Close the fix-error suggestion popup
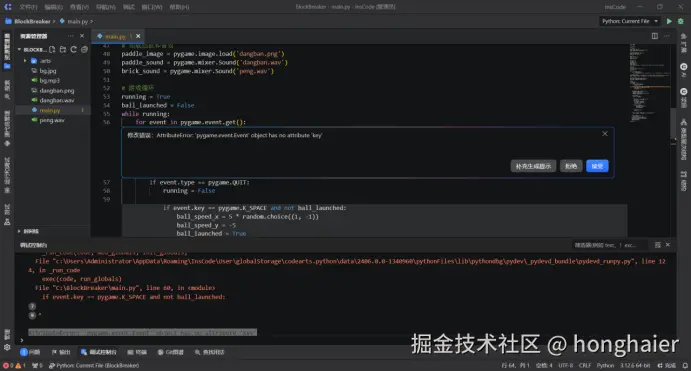This screenshot has width=692, height=371. click(605, 134)
